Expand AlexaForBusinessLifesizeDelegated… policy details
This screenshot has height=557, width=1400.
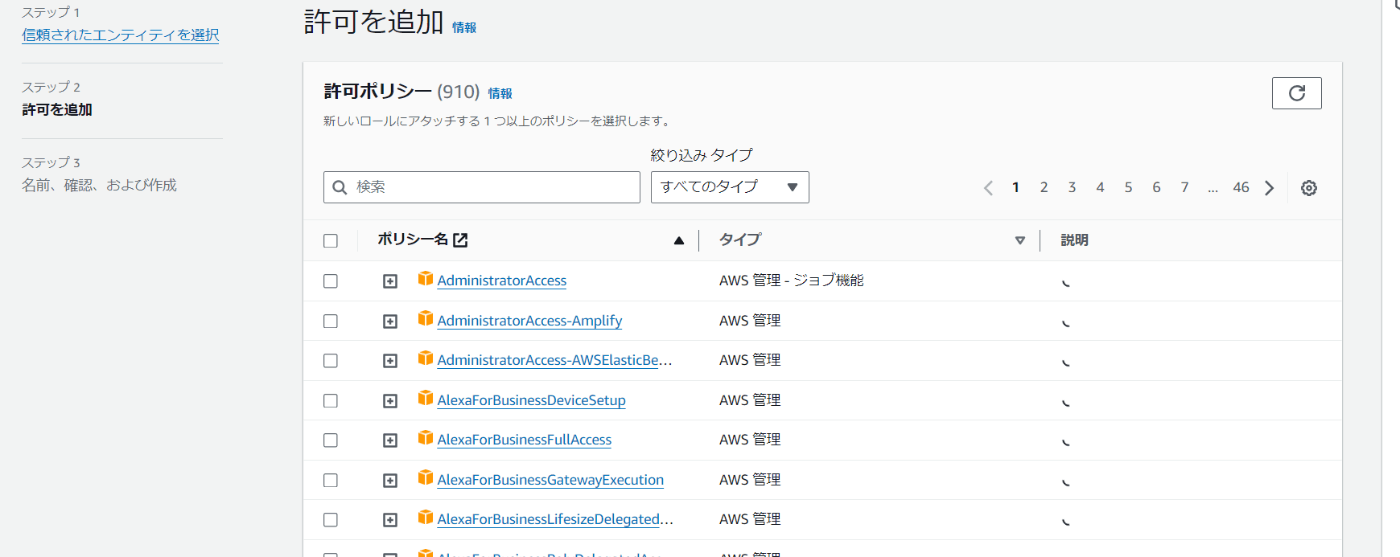coord(391,520)
